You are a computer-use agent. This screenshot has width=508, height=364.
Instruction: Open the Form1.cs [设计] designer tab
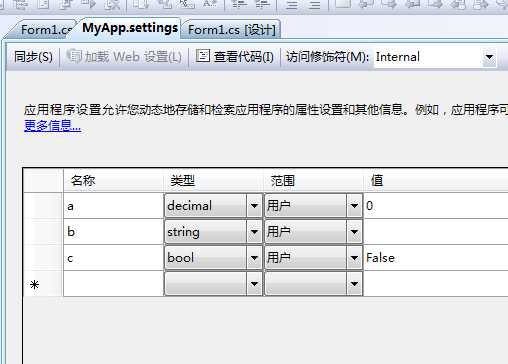pos(232,30)
